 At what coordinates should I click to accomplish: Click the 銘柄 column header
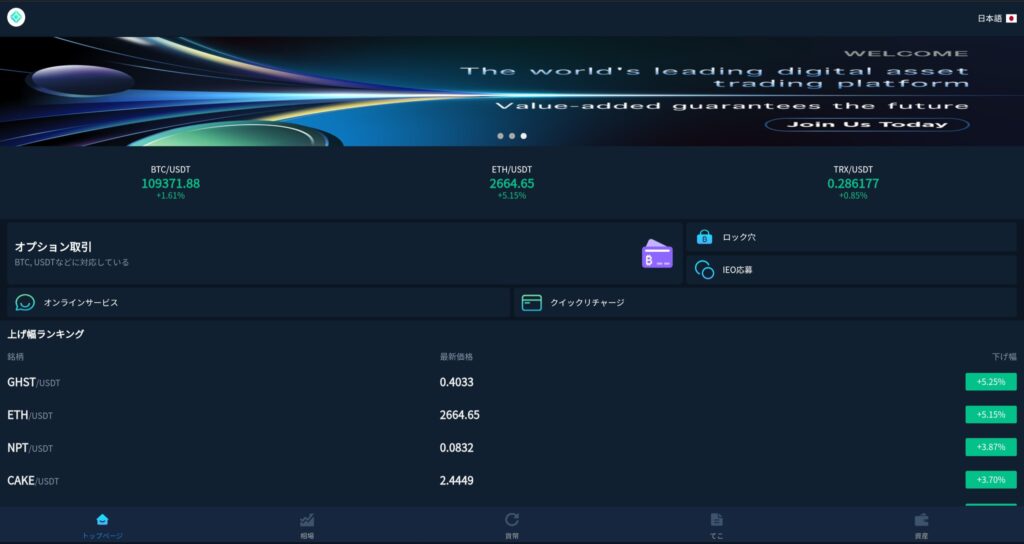pos(16,357)
